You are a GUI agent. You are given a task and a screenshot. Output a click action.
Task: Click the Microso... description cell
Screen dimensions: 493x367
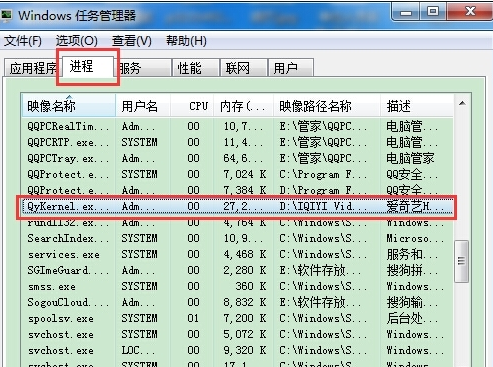pos(415,238)
